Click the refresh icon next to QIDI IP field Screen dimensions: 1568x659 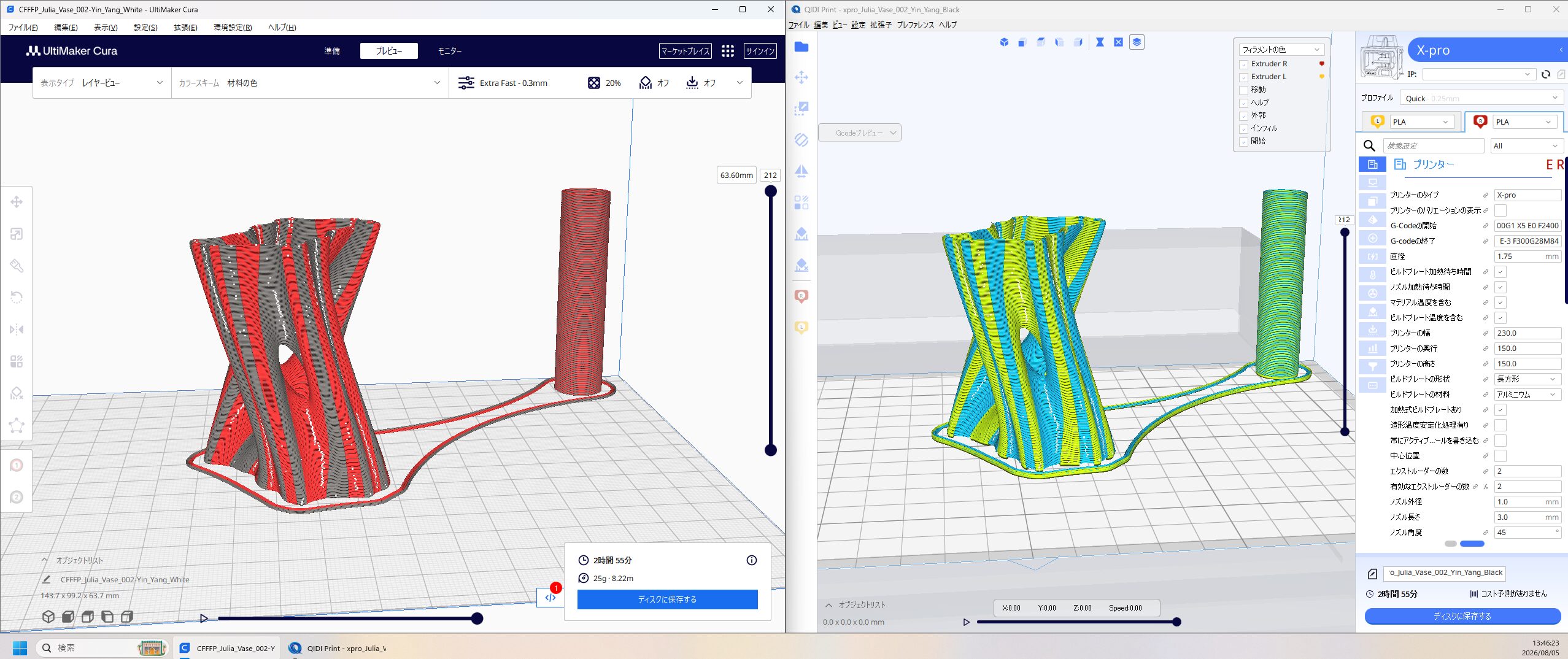pos(1546,74)
